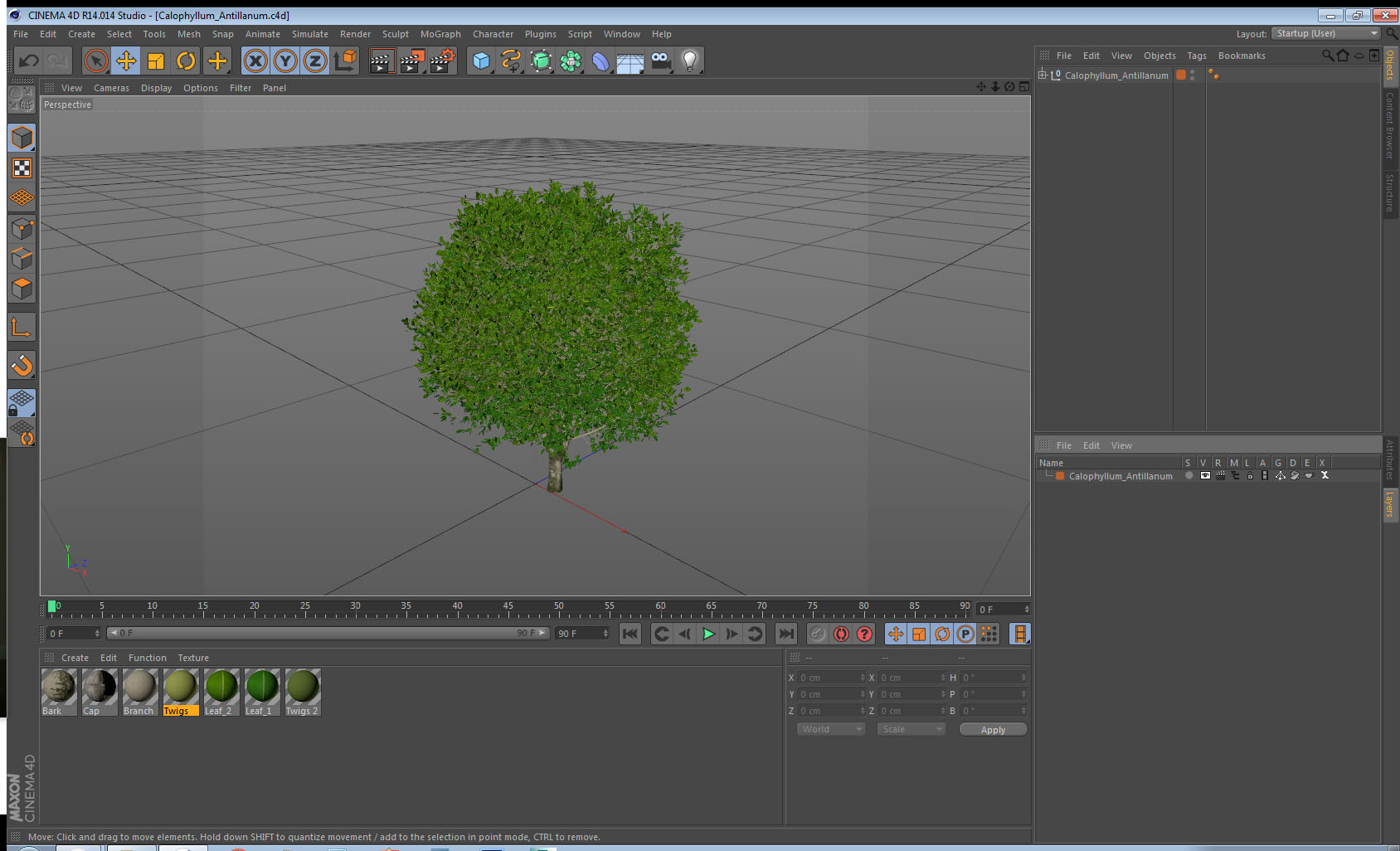Toggle the coordinate system icon
Image resolution: width=1400 pixels, height=851 pixels.
[x=345, y=61]
